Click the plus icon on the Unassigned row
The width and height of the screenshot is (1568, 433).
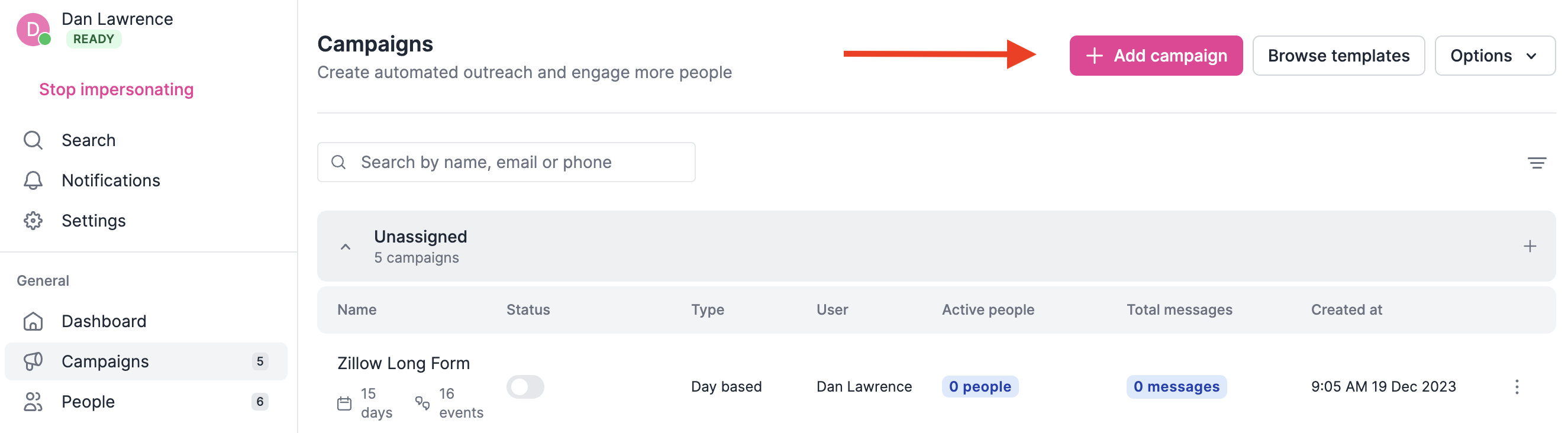1530,246
